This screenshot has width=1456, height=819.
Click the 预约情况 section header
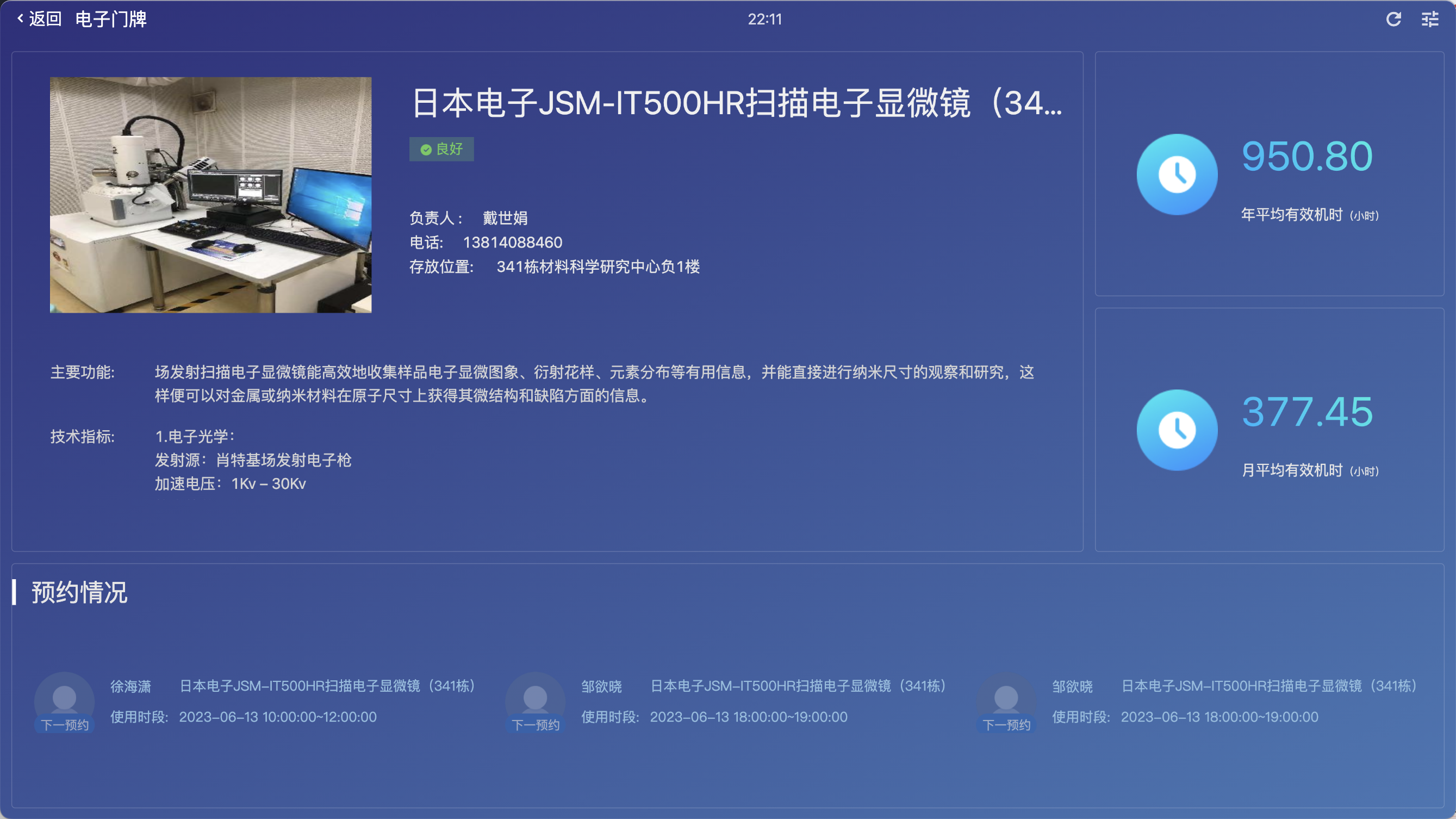tap(79, 592)
